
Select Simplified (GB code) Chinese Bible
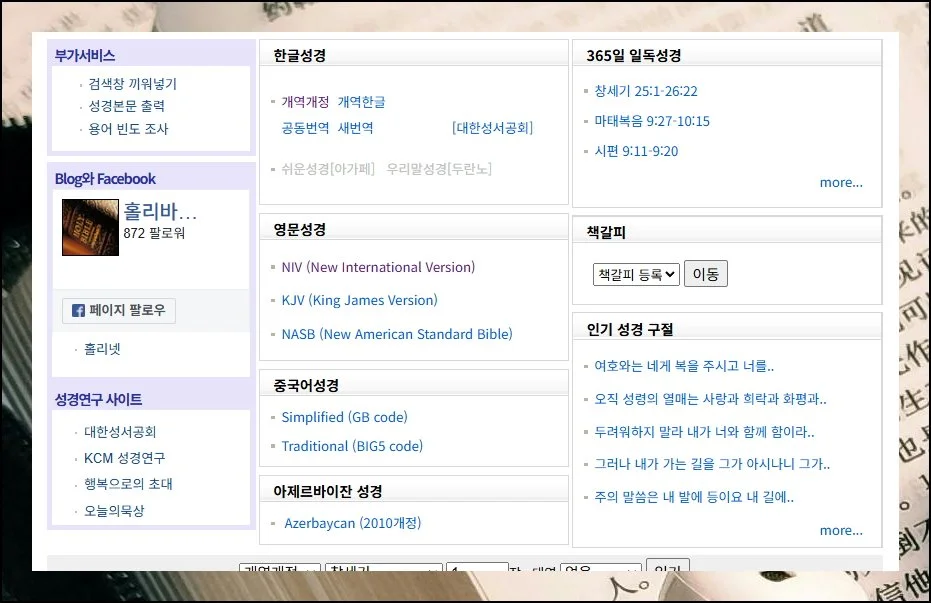(x=344, y=417)
